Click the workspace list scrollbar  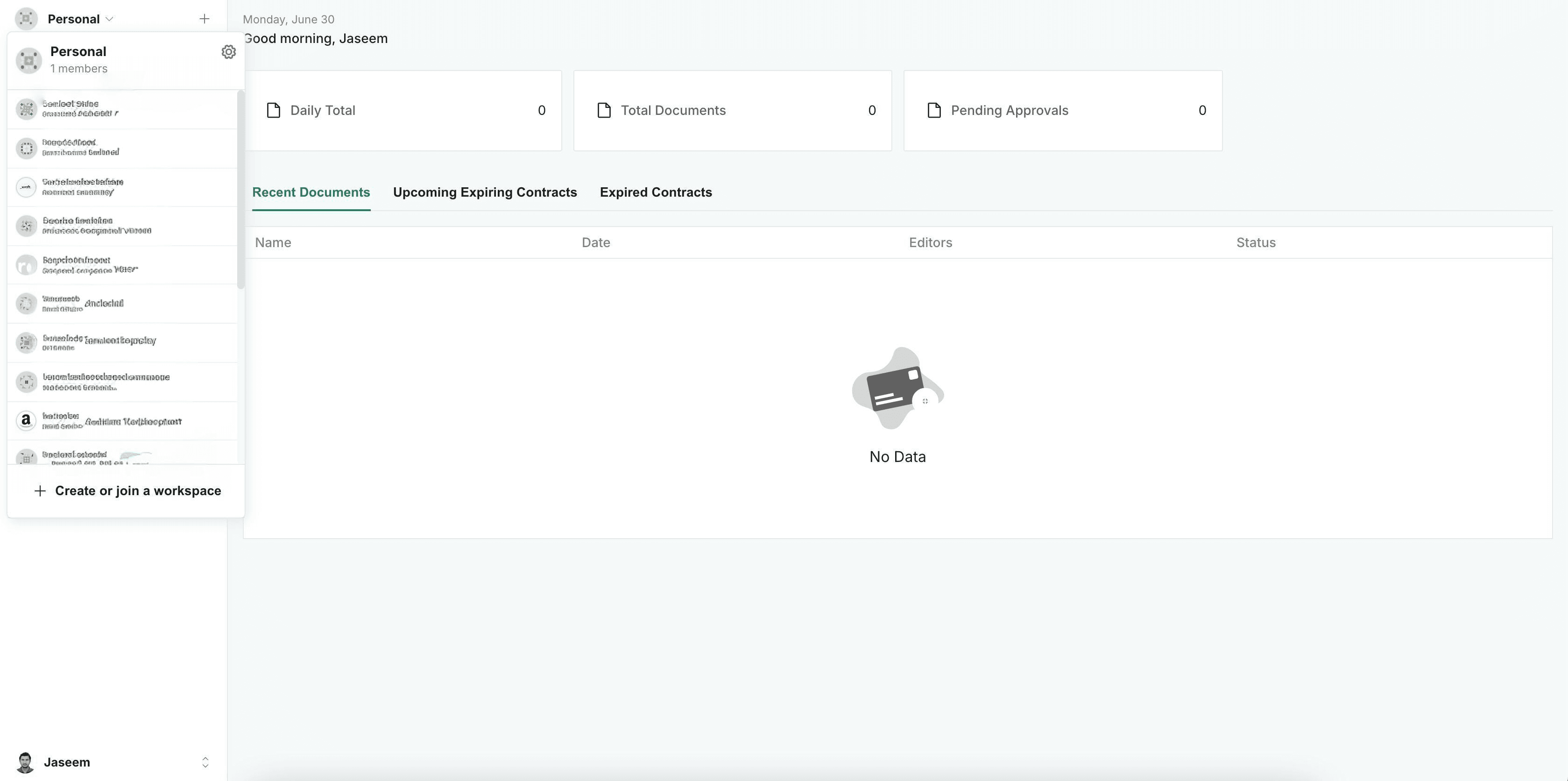coord(241,189)
